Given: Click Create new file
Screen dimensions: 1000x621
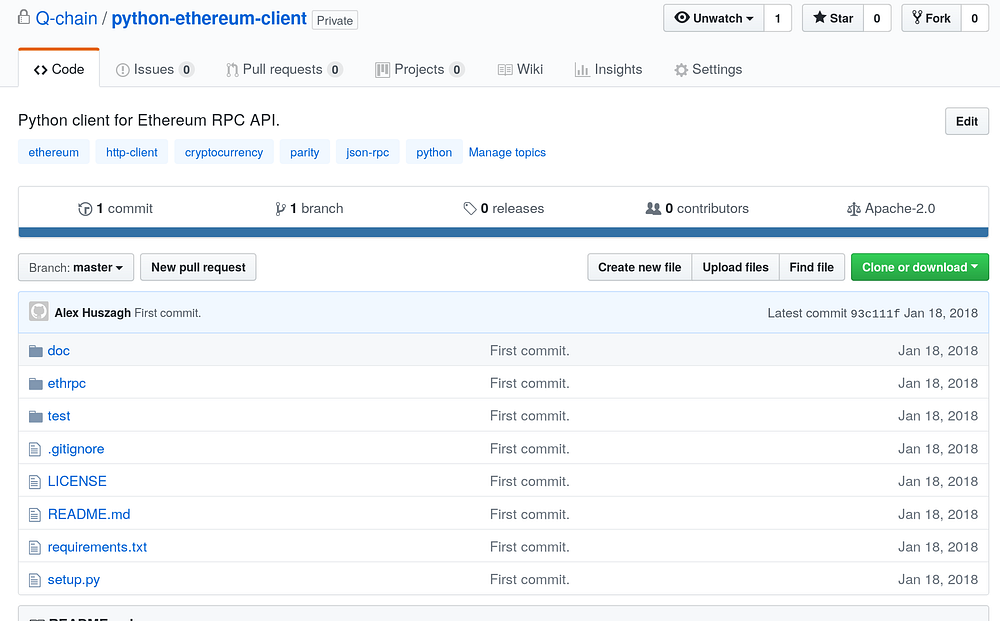Looking at the screenshot, I should 640,267.
